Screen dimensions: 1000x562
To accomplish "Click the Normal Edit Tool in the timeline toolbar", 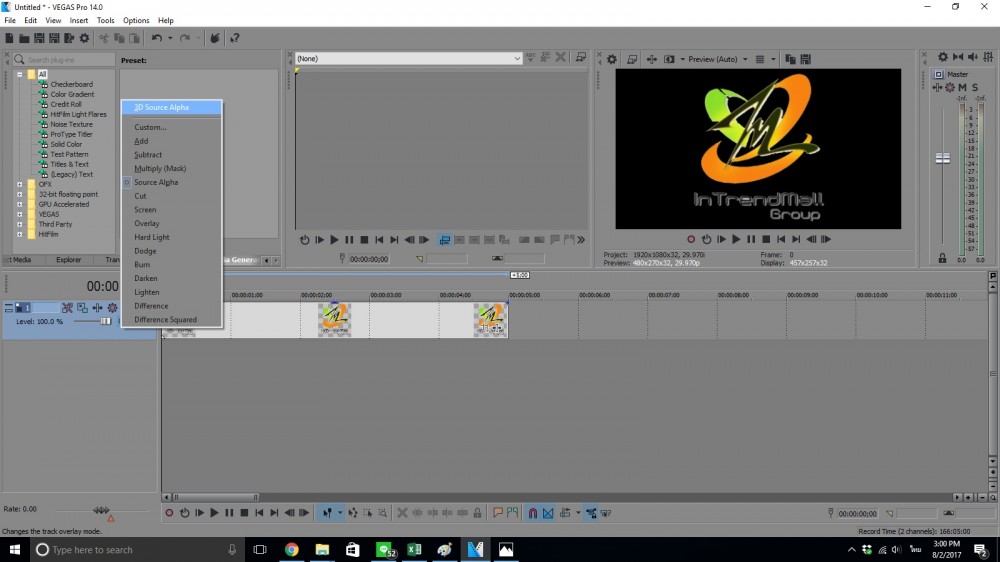I will (327, 513).
